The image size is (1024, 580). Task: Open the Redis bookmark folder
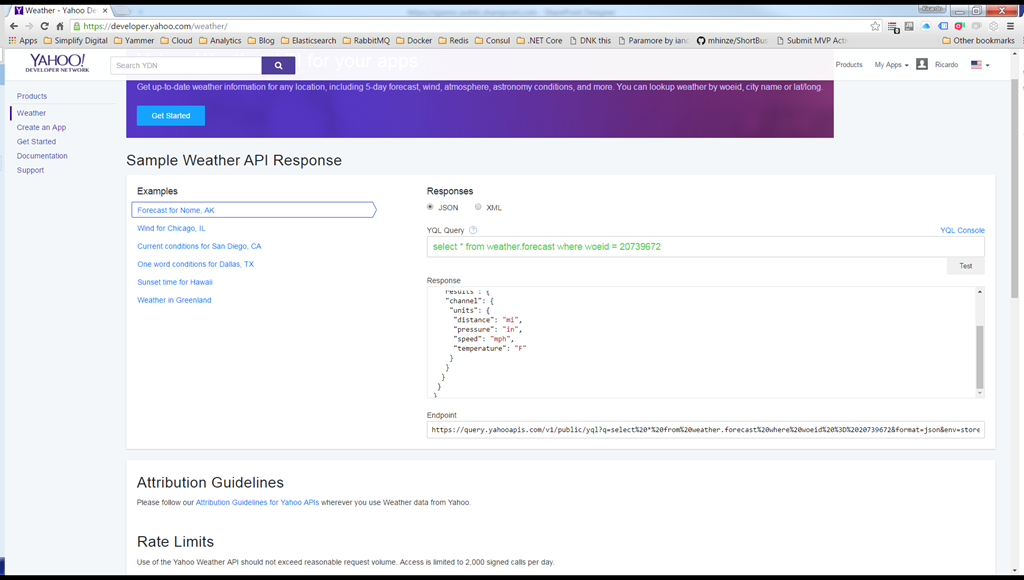pos(453,40)
